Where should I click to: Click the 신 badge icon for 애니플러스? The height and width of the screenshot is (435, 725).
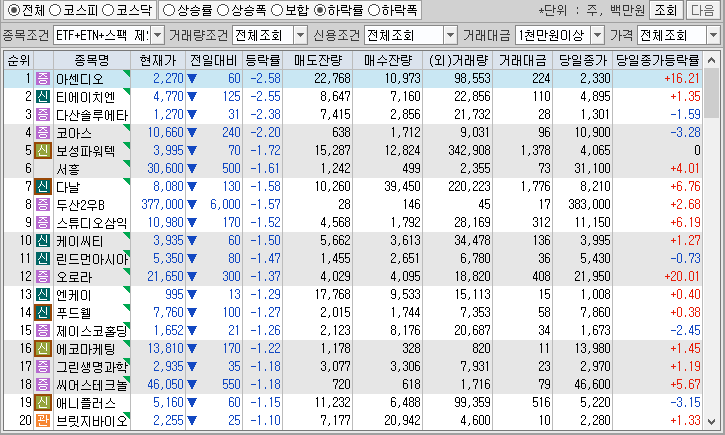pyautogui.click(x=43, y=403)
